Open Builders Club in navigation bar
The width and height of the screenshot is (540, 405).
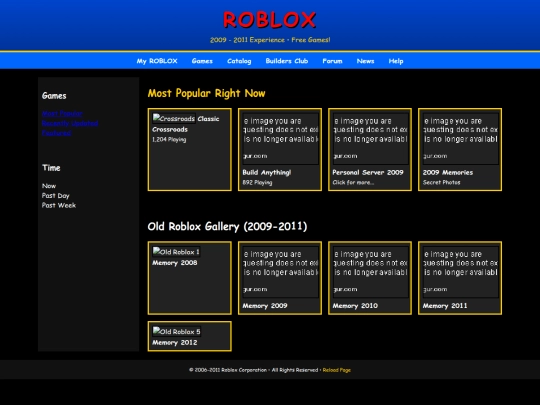pos(287,61)
